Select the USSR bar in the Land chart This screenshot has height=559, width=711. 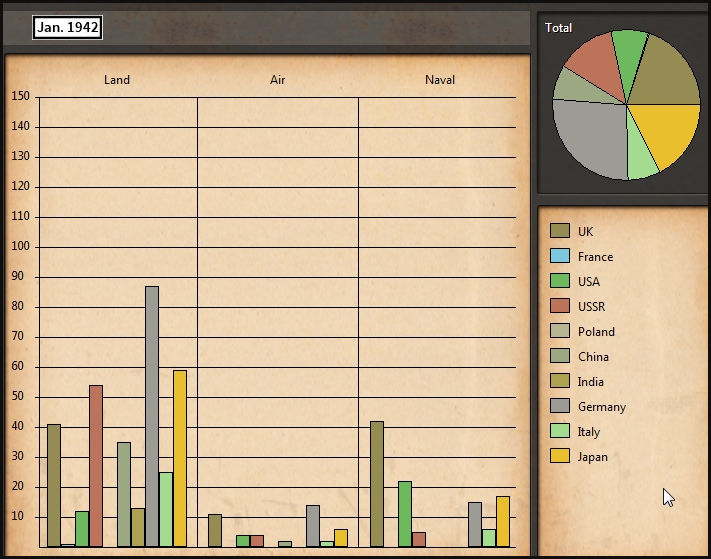coord(96,465)
